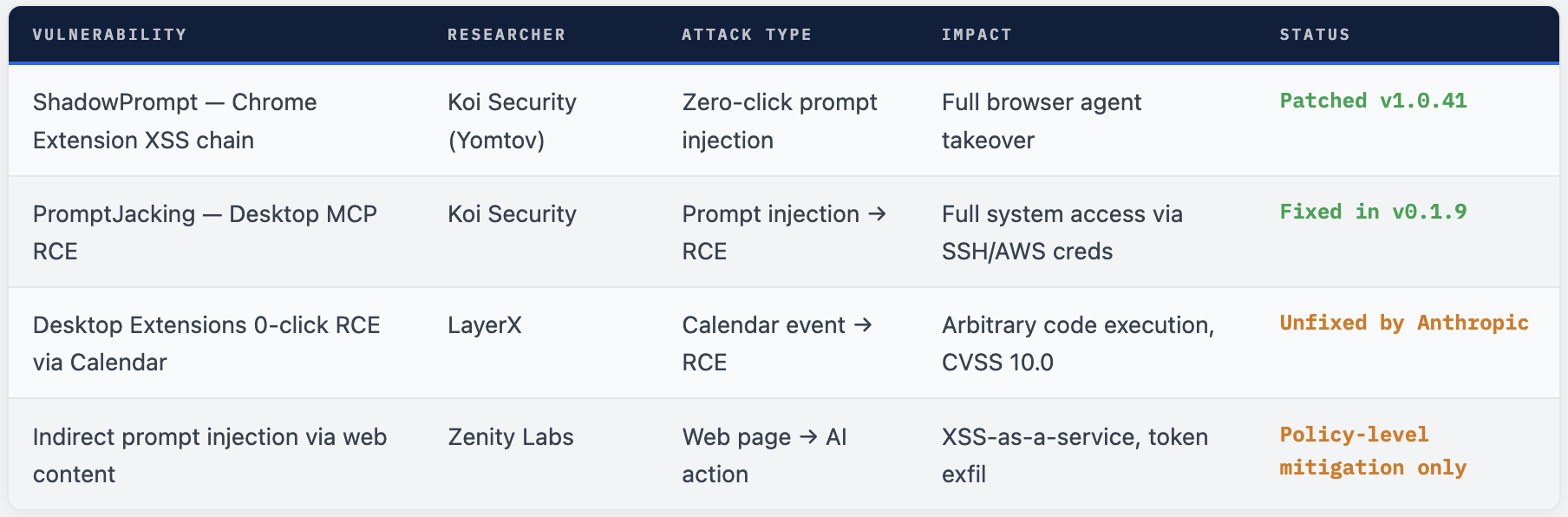
Task: Click the Patched v1.0.41 status
Action: [x=1373, y=101]
